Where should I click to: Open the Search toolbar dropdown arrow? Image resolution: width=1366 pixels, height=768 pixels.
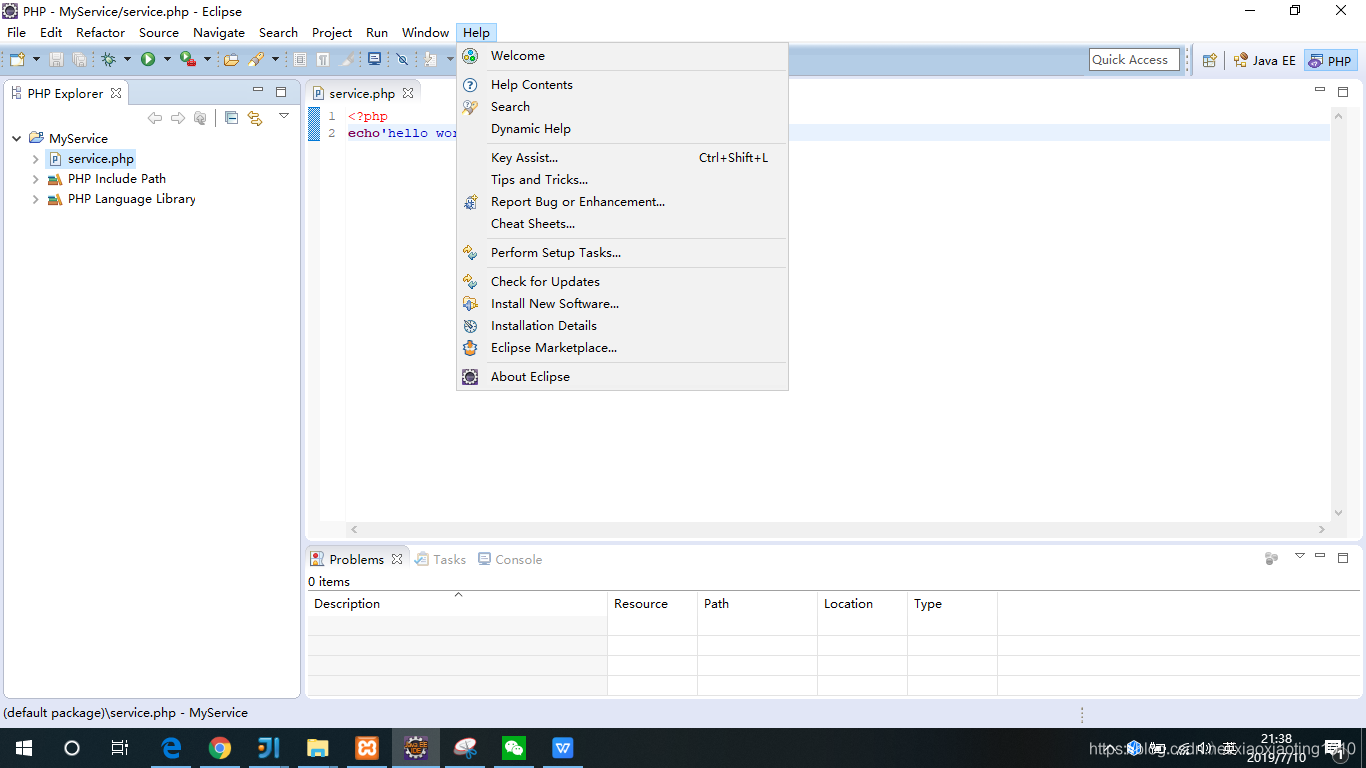point(275,60)
